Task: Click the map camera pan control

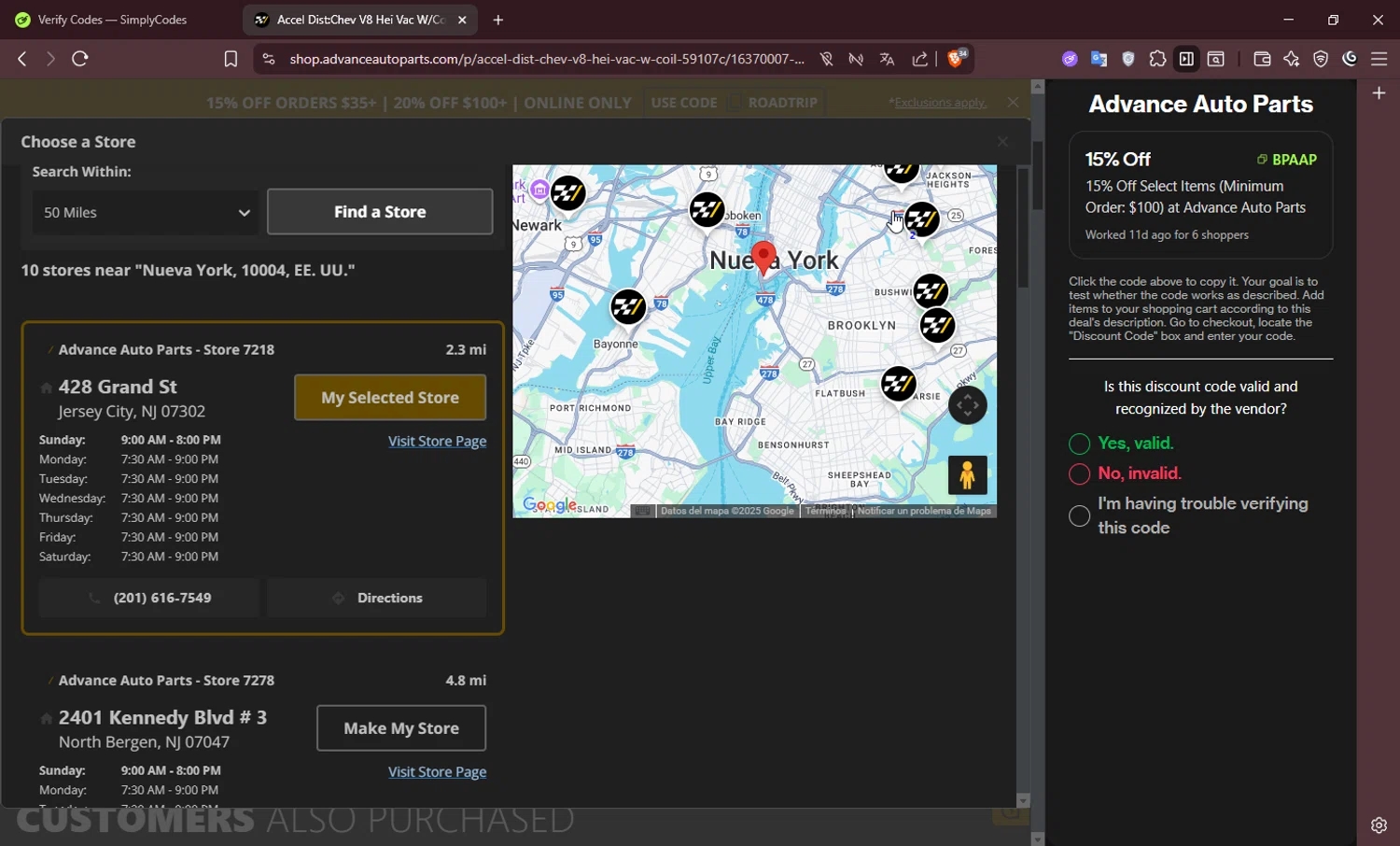Action: click(967, 405)
